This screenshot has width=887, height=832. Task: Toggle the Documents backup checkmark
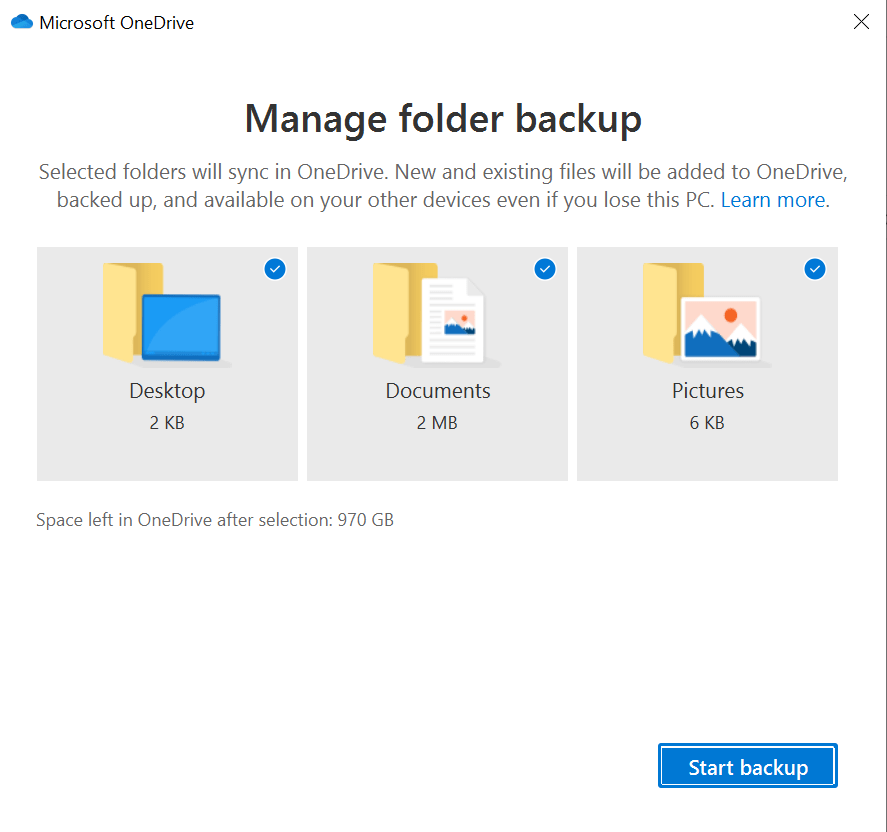click(x=545, y=269)
